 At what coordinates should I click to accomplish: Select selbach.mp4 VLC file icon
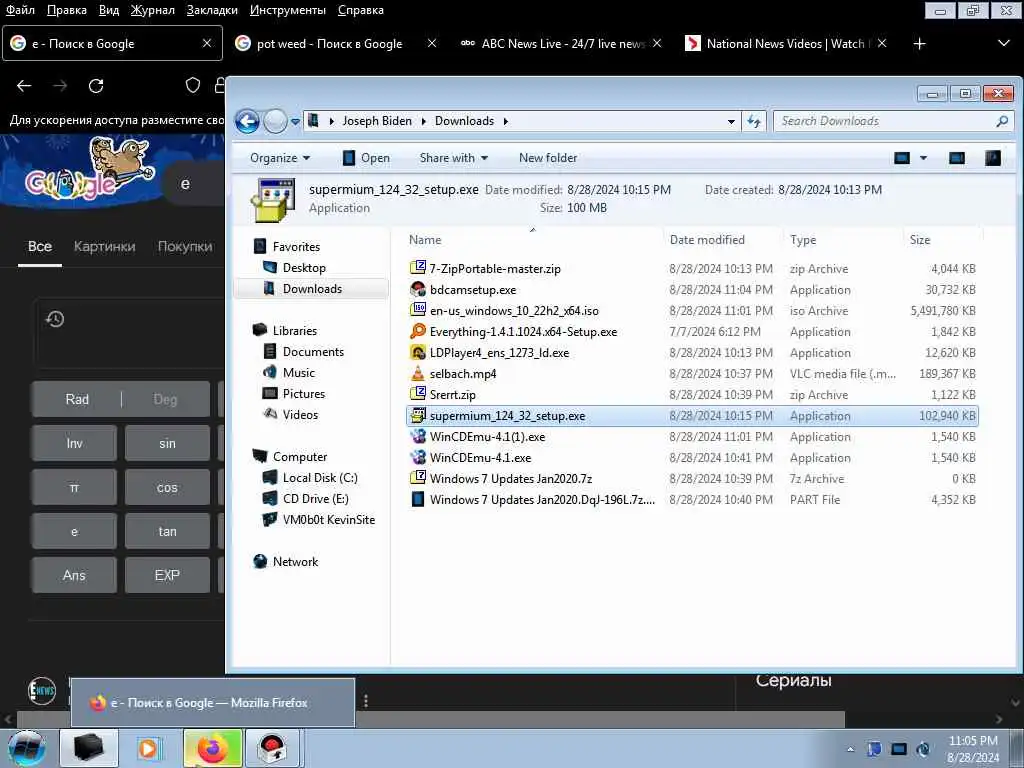pyautogui.click(x=417, y=374)
